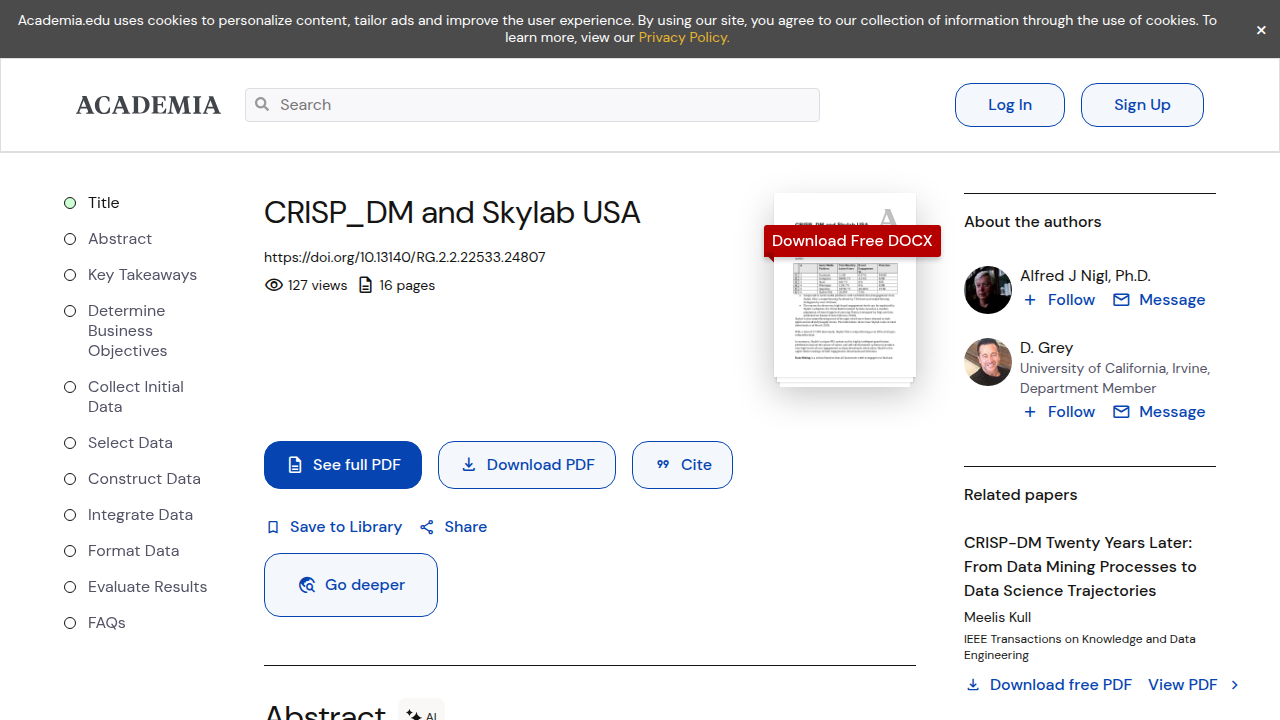This screenshot has width=1280, height=720.
Task: Select the Abstract outline bullet circle
Action: pyautogui.click(x=70, y=239)
